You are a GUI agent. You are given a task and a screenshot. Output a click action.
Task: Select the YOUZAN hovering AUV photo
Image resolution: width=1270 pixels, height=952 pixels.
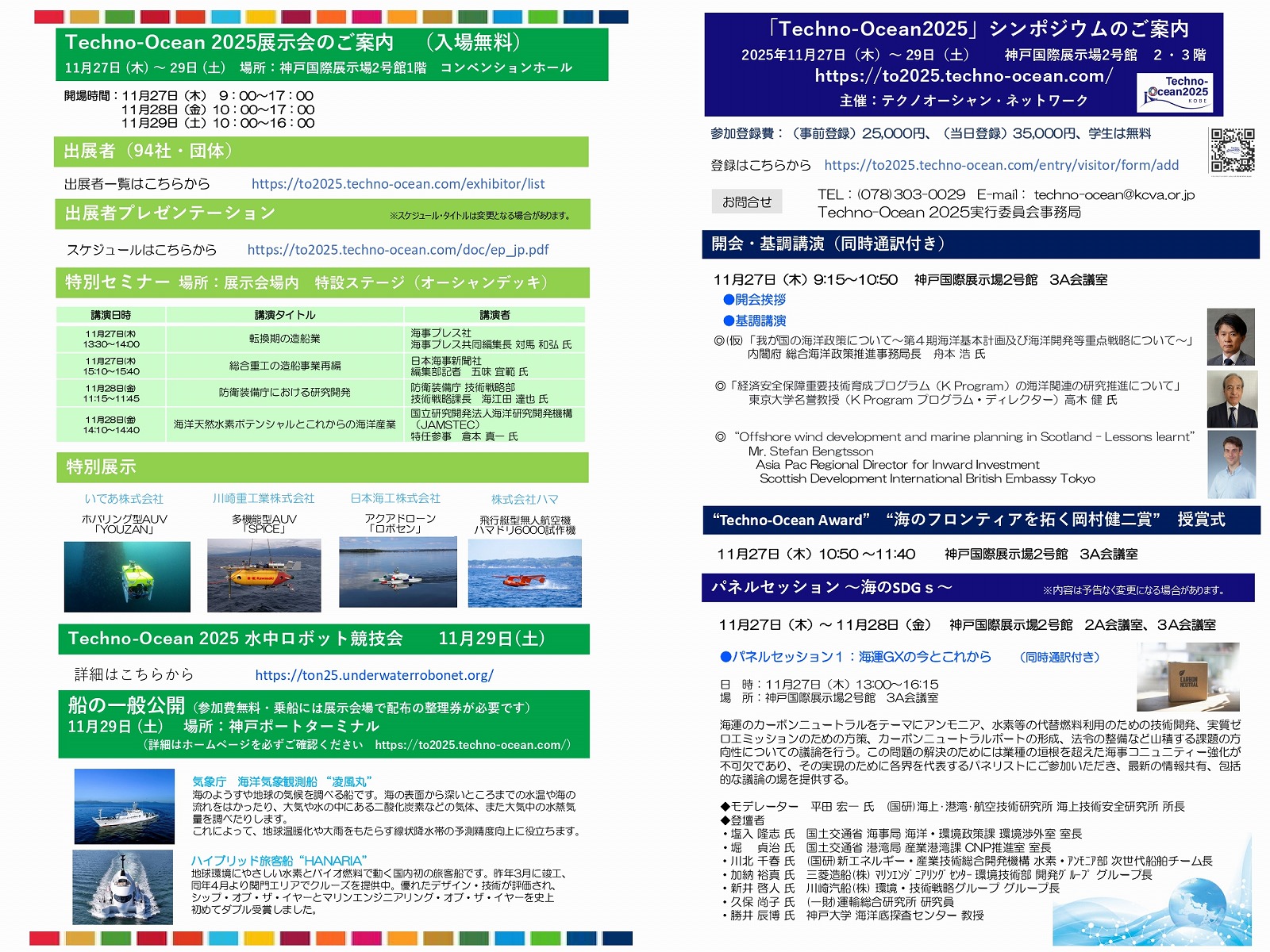[x=127, y=577]
